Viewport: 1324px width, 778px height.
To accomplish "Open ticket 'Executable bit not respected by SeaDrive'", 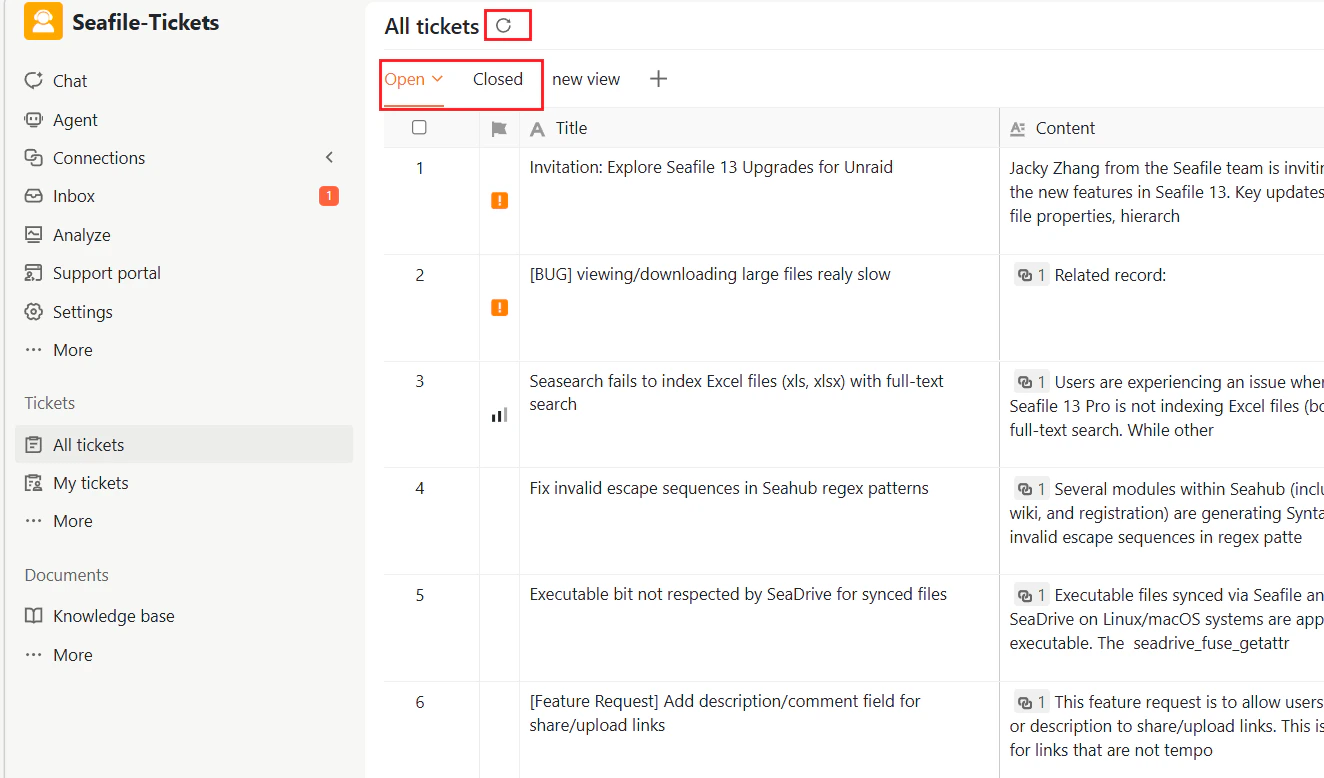I will (x=738, y=594).
